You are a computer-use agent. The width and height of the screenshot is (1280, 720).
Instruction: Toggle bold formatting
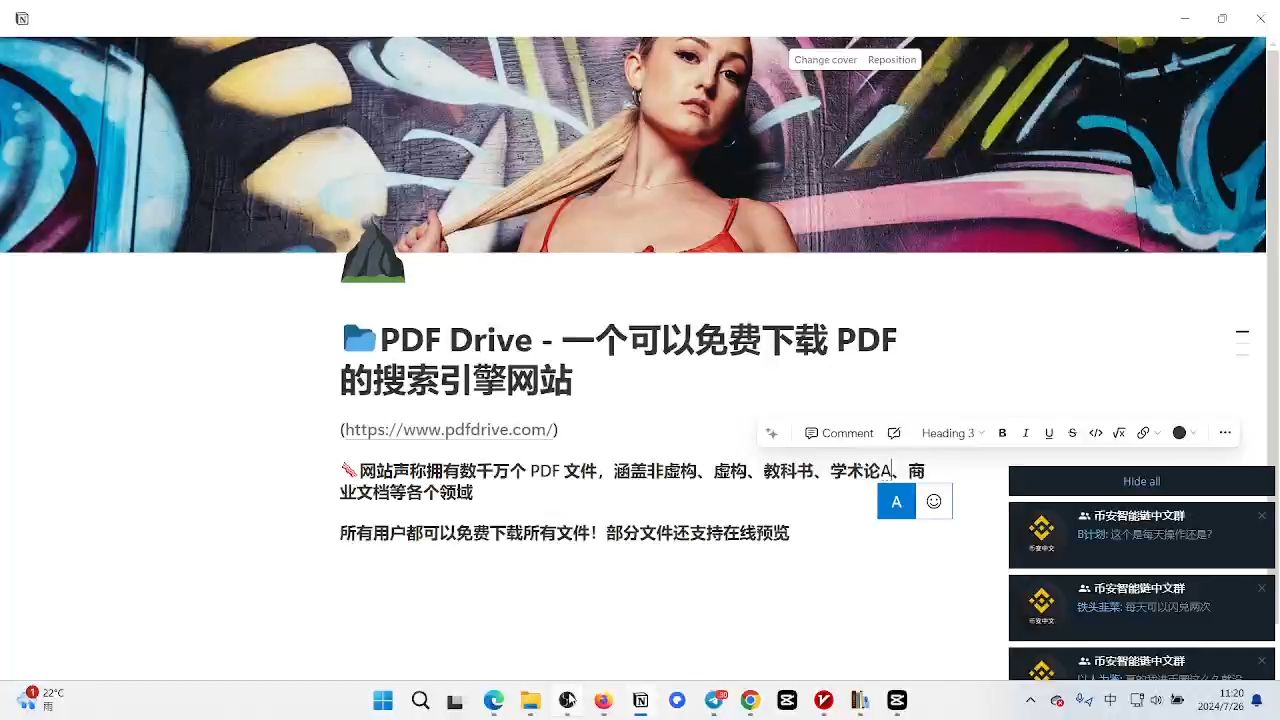(x=1002, y=433)
